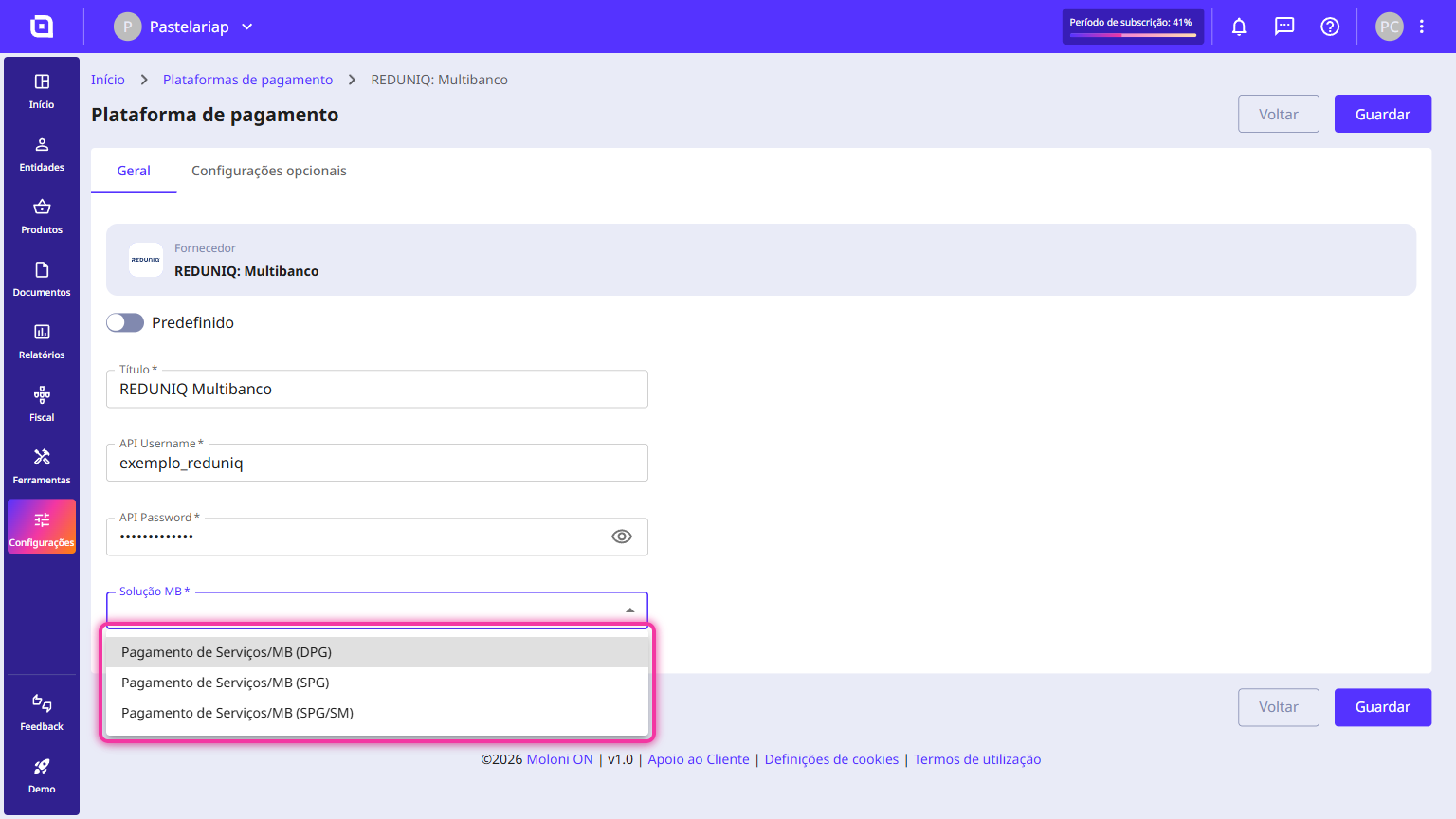Image resolution: width=1456 pixels, height=819 pixels.
Task: Go to Início breadcrumb link
Action: pos(108,80)
